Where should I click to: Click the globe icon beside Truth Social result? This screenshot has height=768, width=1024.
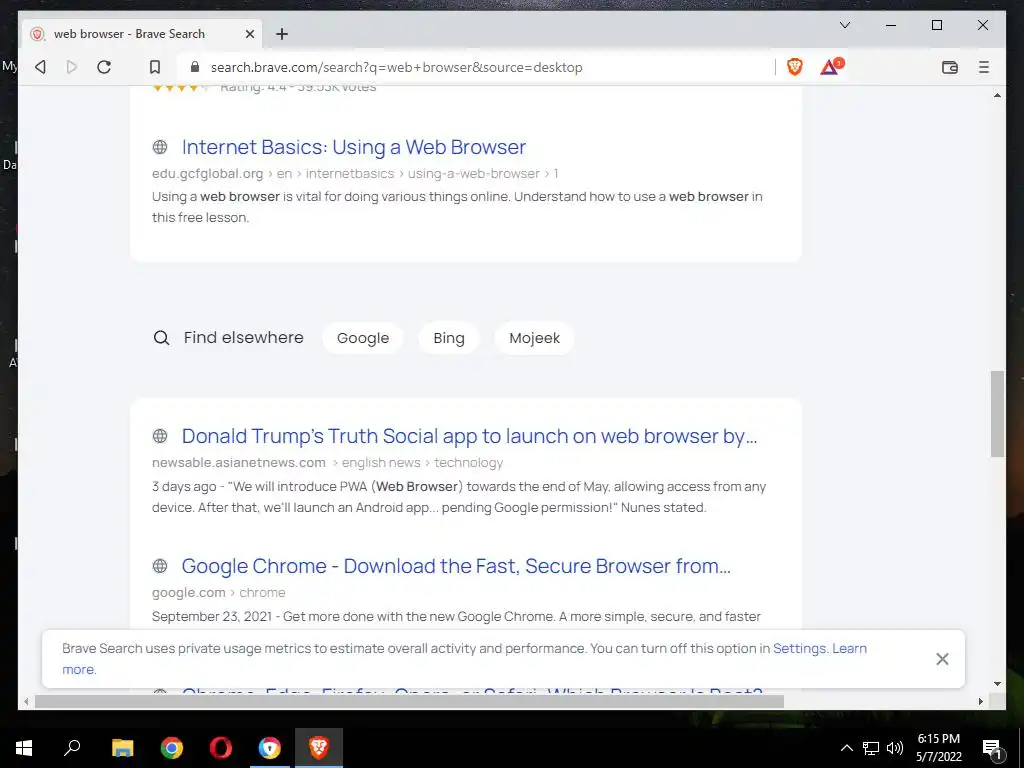tap(160, 436)
